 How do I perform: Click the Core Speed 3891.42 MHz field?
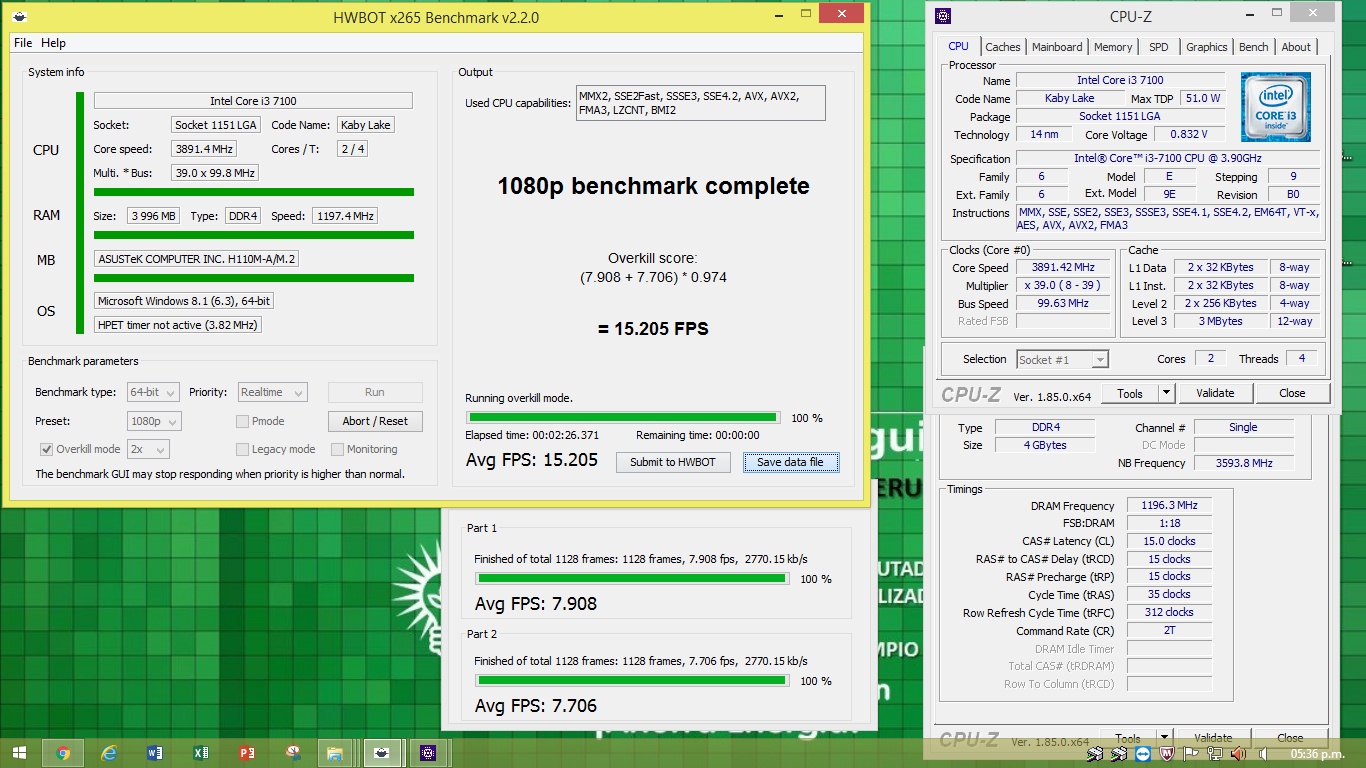click(1063, 267)
